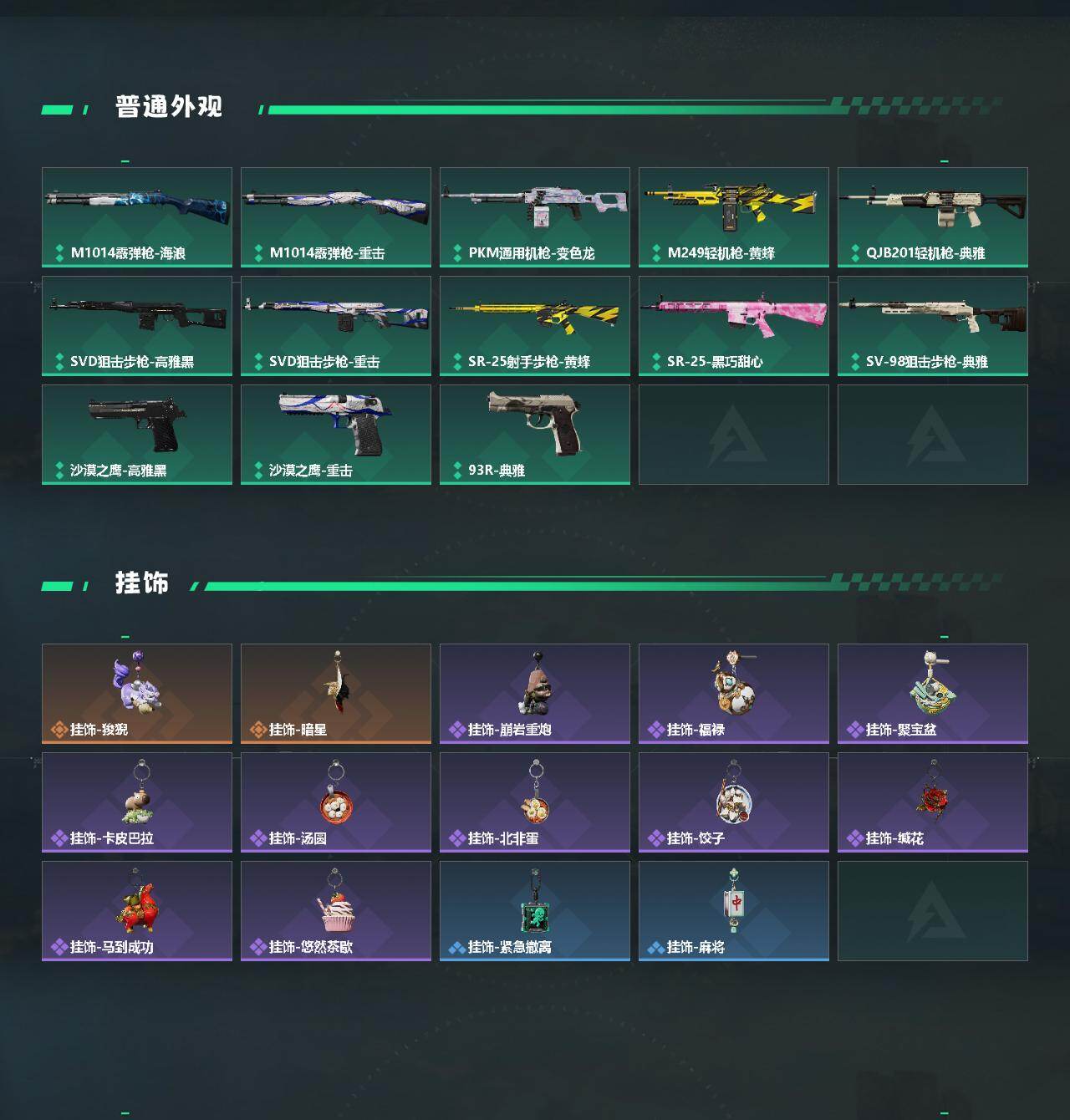Open the QJB201轻机枪-典雅 skin card
This screenshot has height=1120, width=1070.
tap(933, 217)
